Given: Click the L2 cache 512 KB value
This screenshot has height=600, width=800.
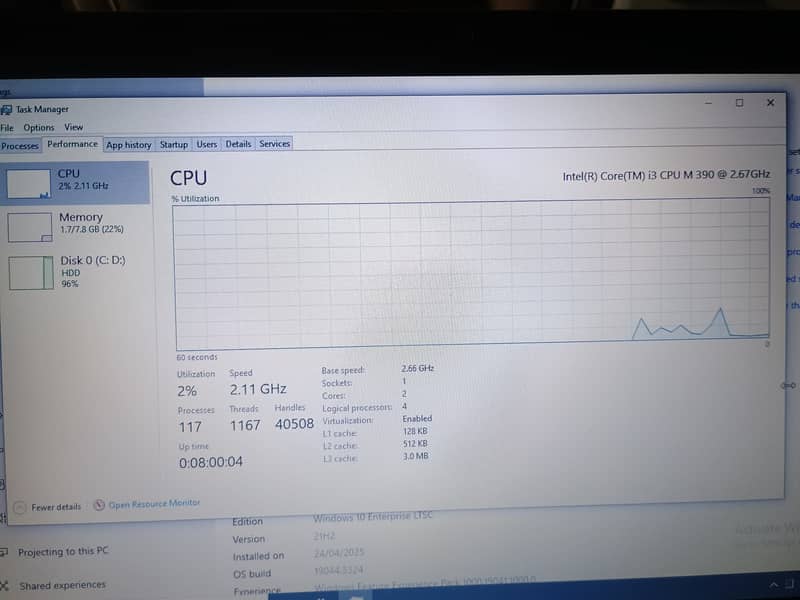Looking at the screenshot, I should coord(415,444).
